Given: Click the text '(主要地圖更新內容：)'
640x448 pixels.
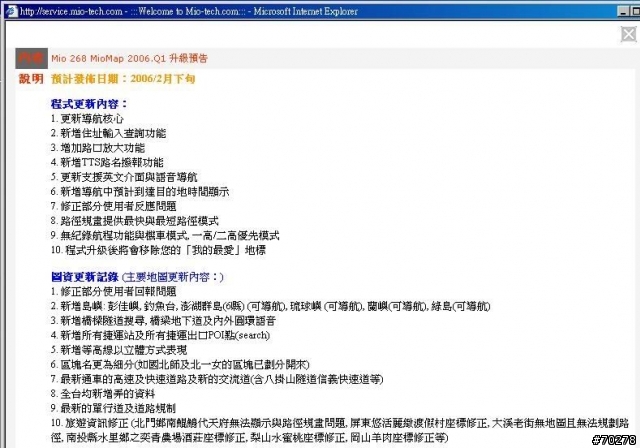Looking at the screenshot, I should [173, 277].
